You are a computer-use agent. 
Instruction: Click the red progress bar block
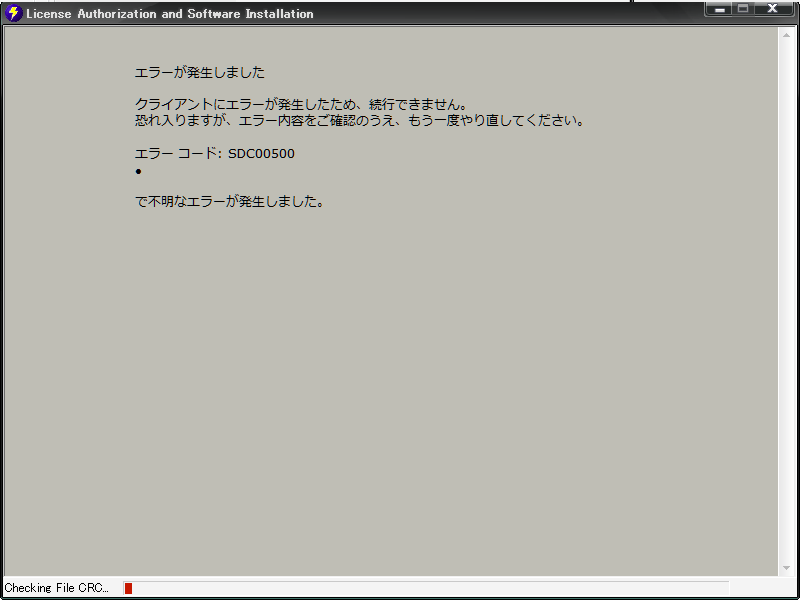click(128, 588)
